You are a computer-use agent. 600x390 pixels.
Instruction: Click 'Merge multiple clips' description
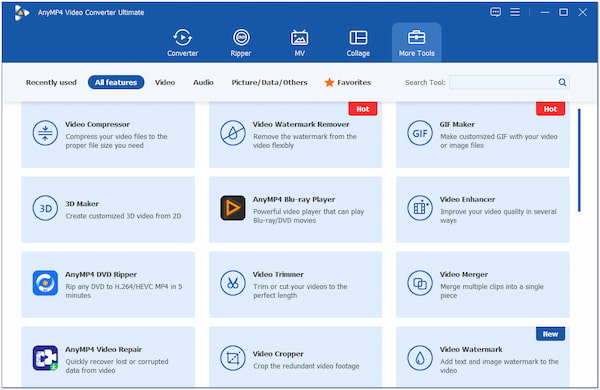coord(492,291)
